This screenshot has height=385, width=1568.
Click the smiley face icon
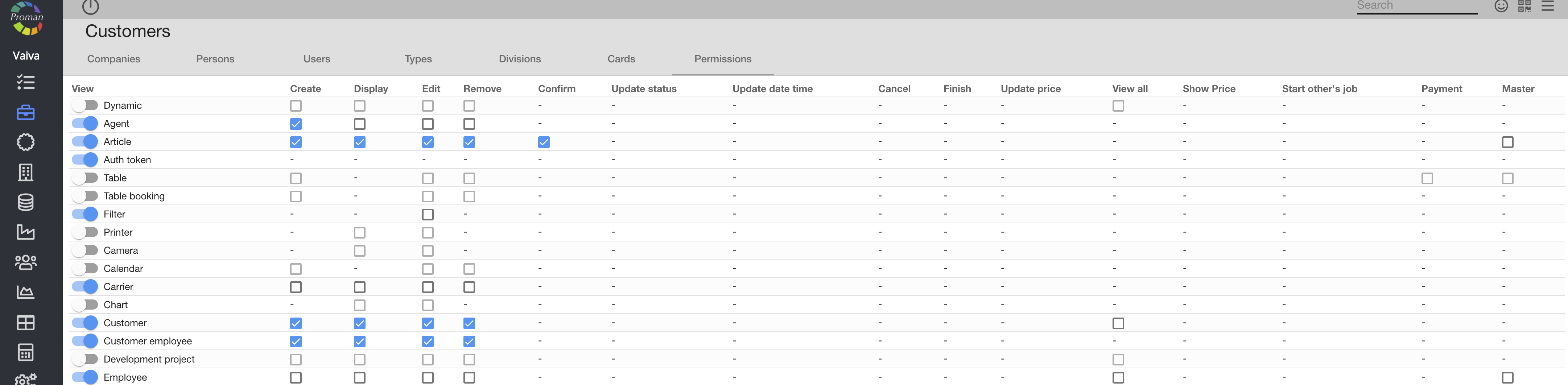tap(1501, 6)
